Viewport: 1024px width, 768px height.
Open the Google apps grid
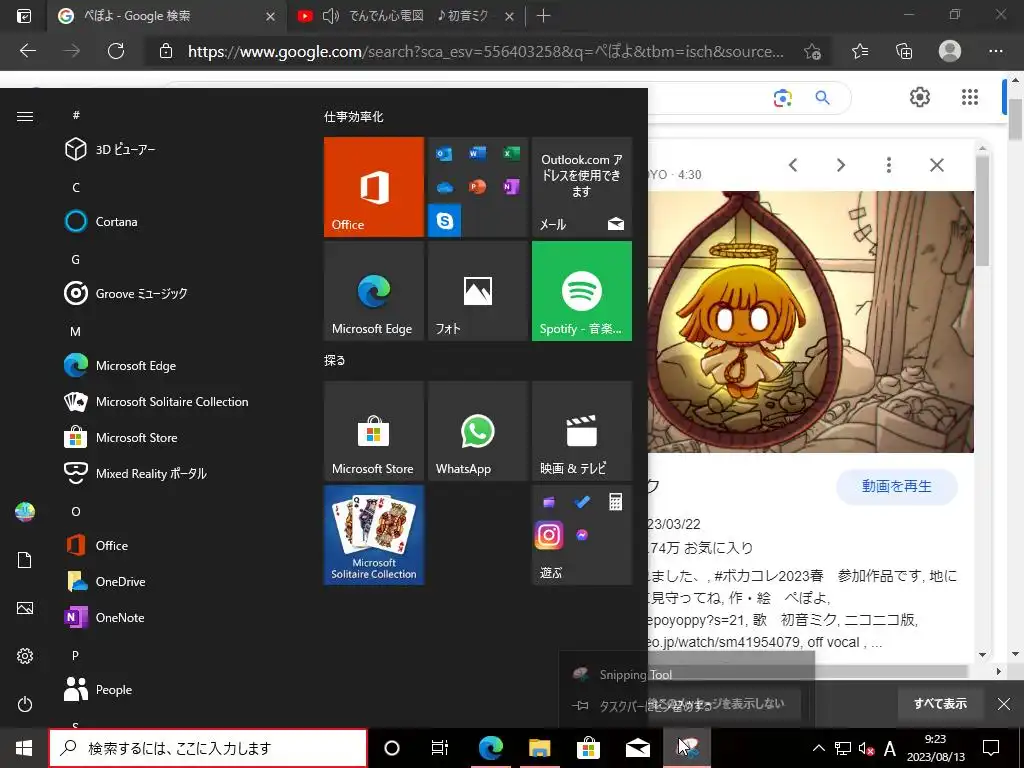pyautogui.click(x=970, y=97)
